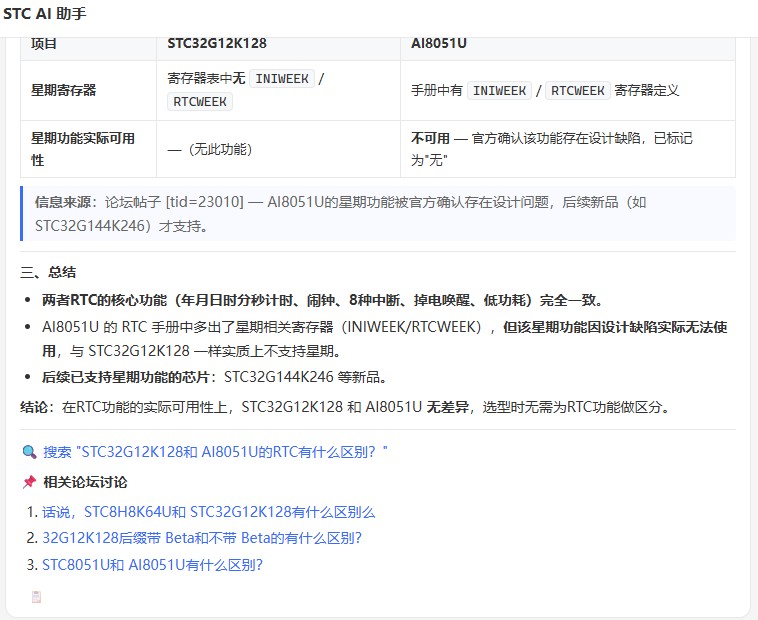Open forum thread STC8H8K64U和STC32G12K128有什么区别么
Viewport: 758px width, 620px height.
pyautogui.click(x=208, y=512)
